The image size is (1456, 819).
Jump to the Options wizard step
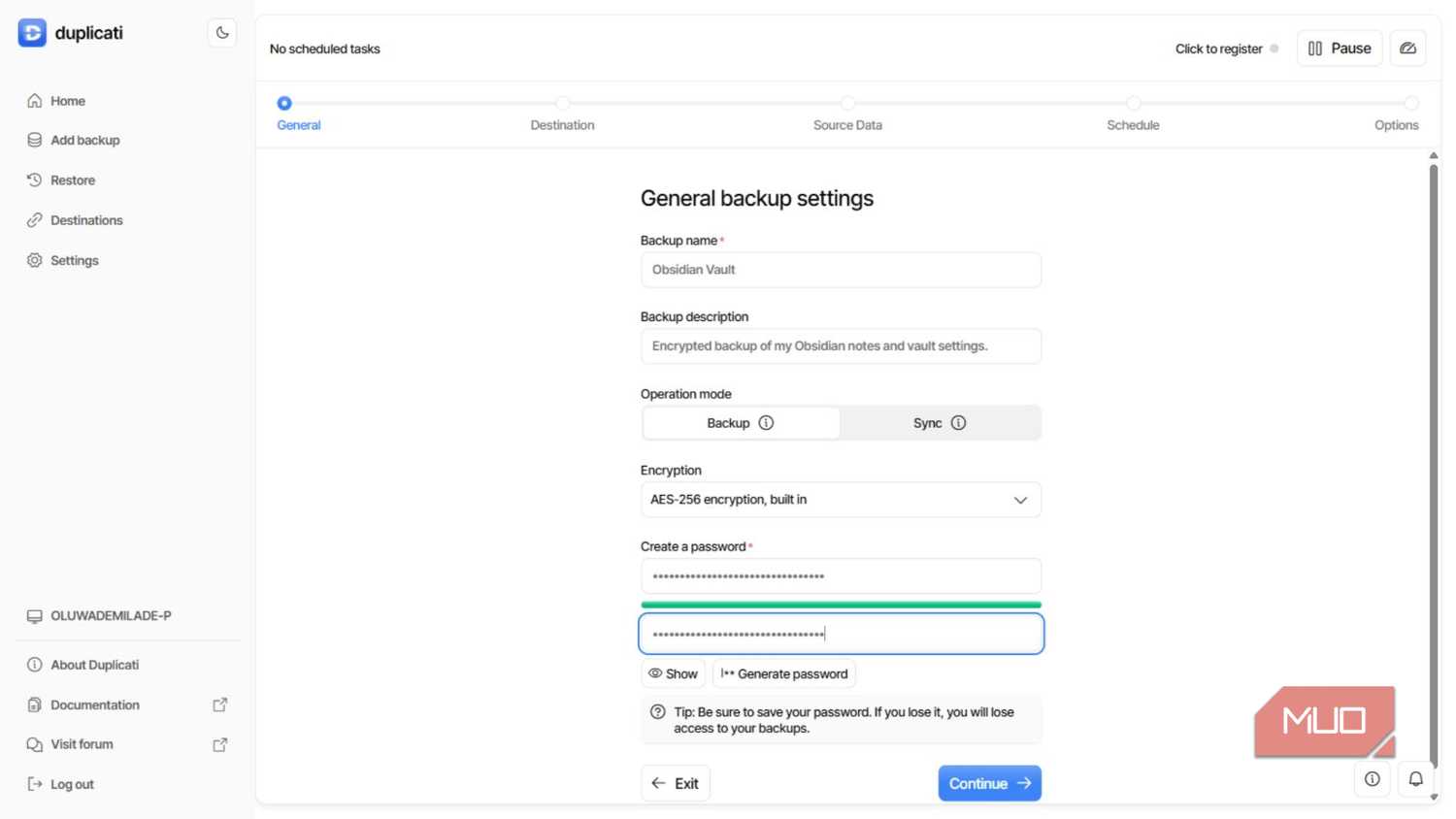coord(1397,115)
